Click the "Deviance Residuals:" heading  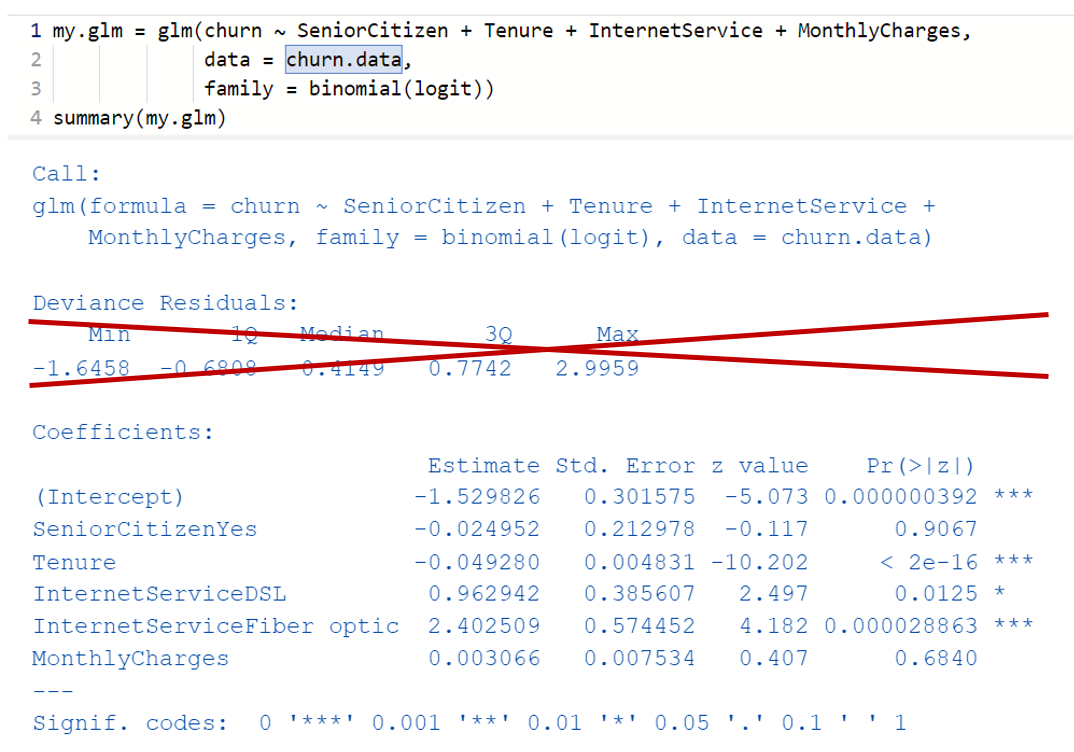point(165,303)
